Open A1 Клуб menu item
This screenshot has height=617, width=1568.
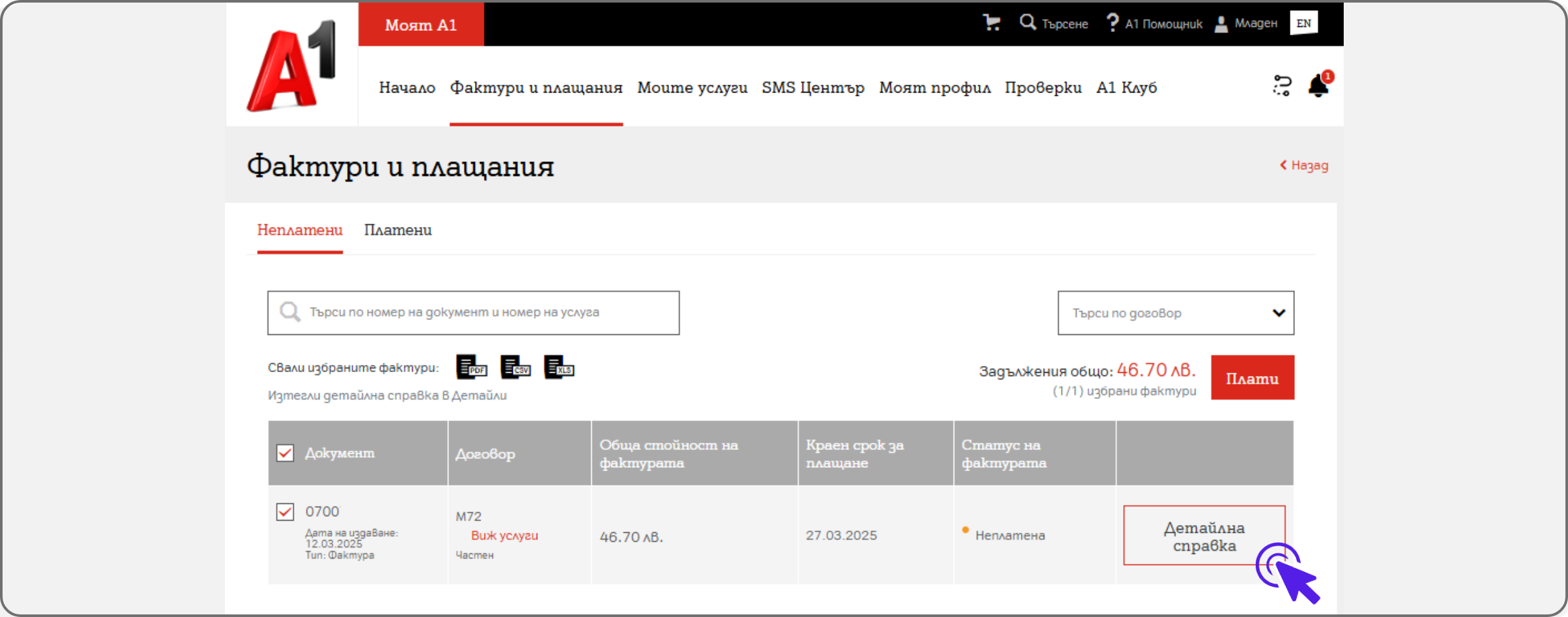(x=1127, y=87)
